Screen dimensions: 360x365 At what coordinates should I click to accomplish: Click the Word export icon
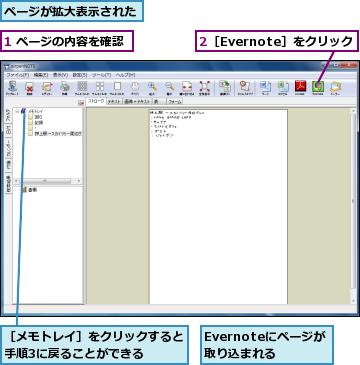(x=266, y=87)
